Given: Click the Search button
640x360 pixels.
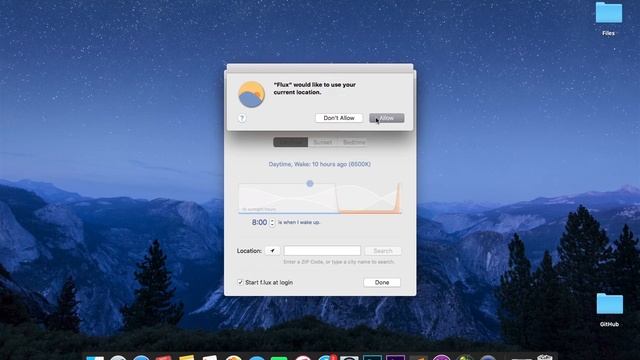Looking at the screenshot, I should (382, 251).
